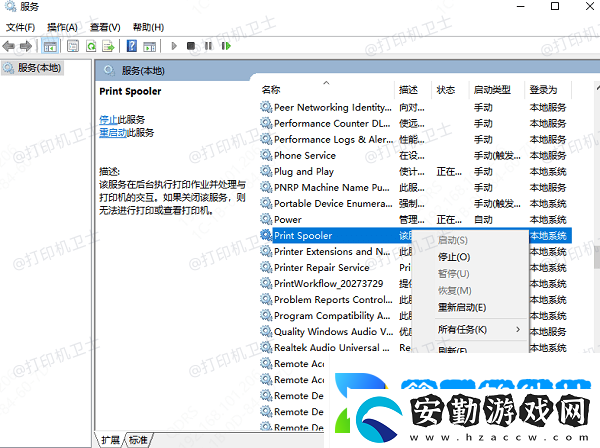This screenshot has width=600, height=448.
Task: Click gear icon beside Plug and Play
Action: 266,171
